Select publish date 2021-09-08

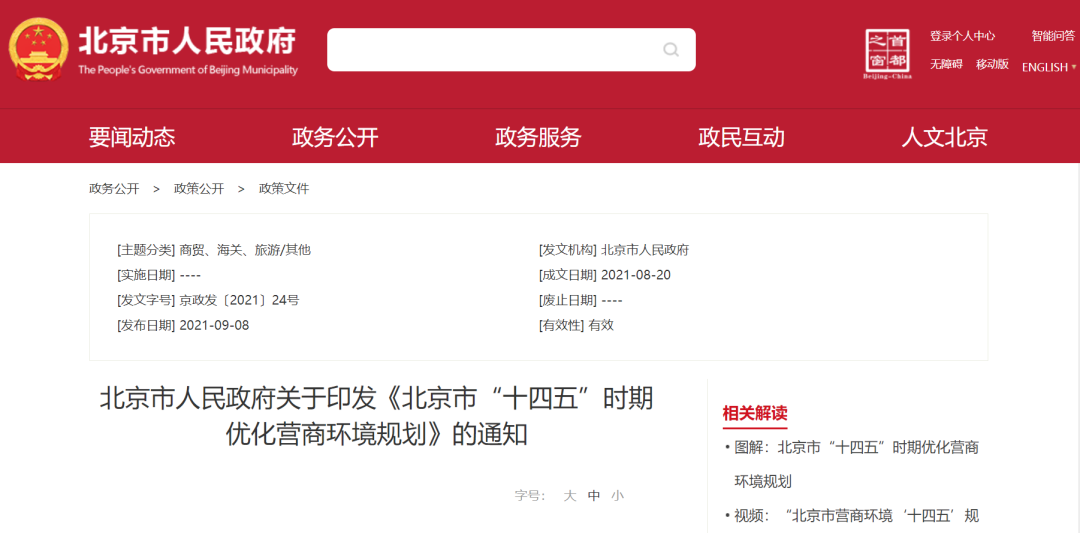tap(214, 325)
